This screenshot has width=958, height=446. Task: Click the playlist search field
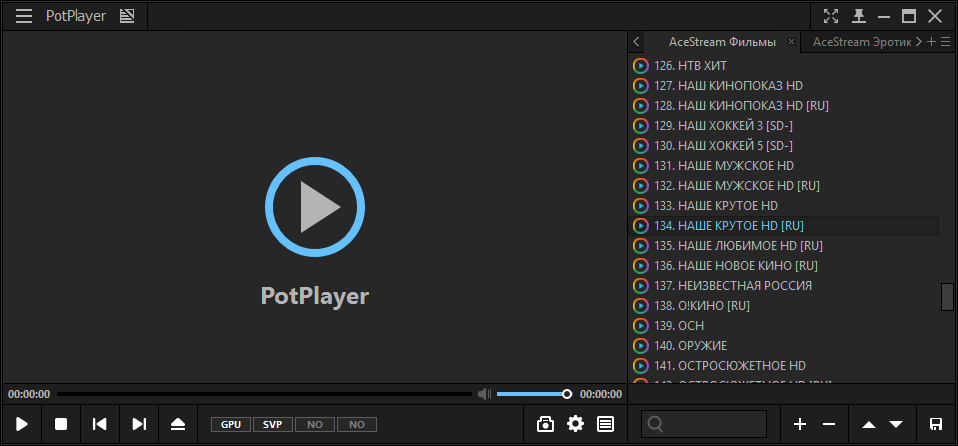(x=704, y=424)
